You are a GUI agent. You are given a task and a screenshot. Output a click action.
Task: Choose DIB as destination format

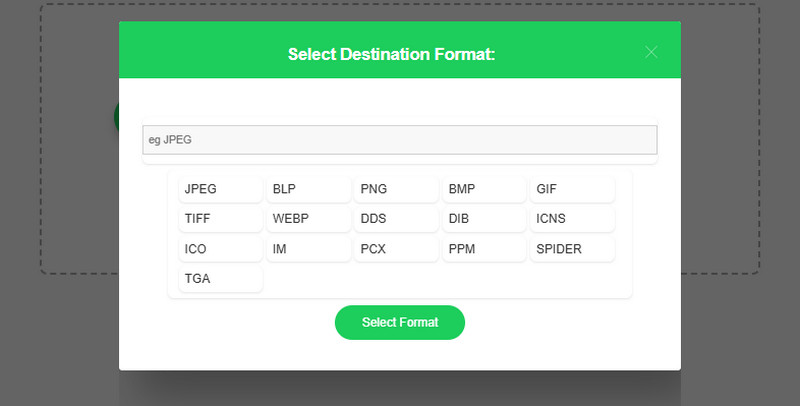click(x=484, y=219)
